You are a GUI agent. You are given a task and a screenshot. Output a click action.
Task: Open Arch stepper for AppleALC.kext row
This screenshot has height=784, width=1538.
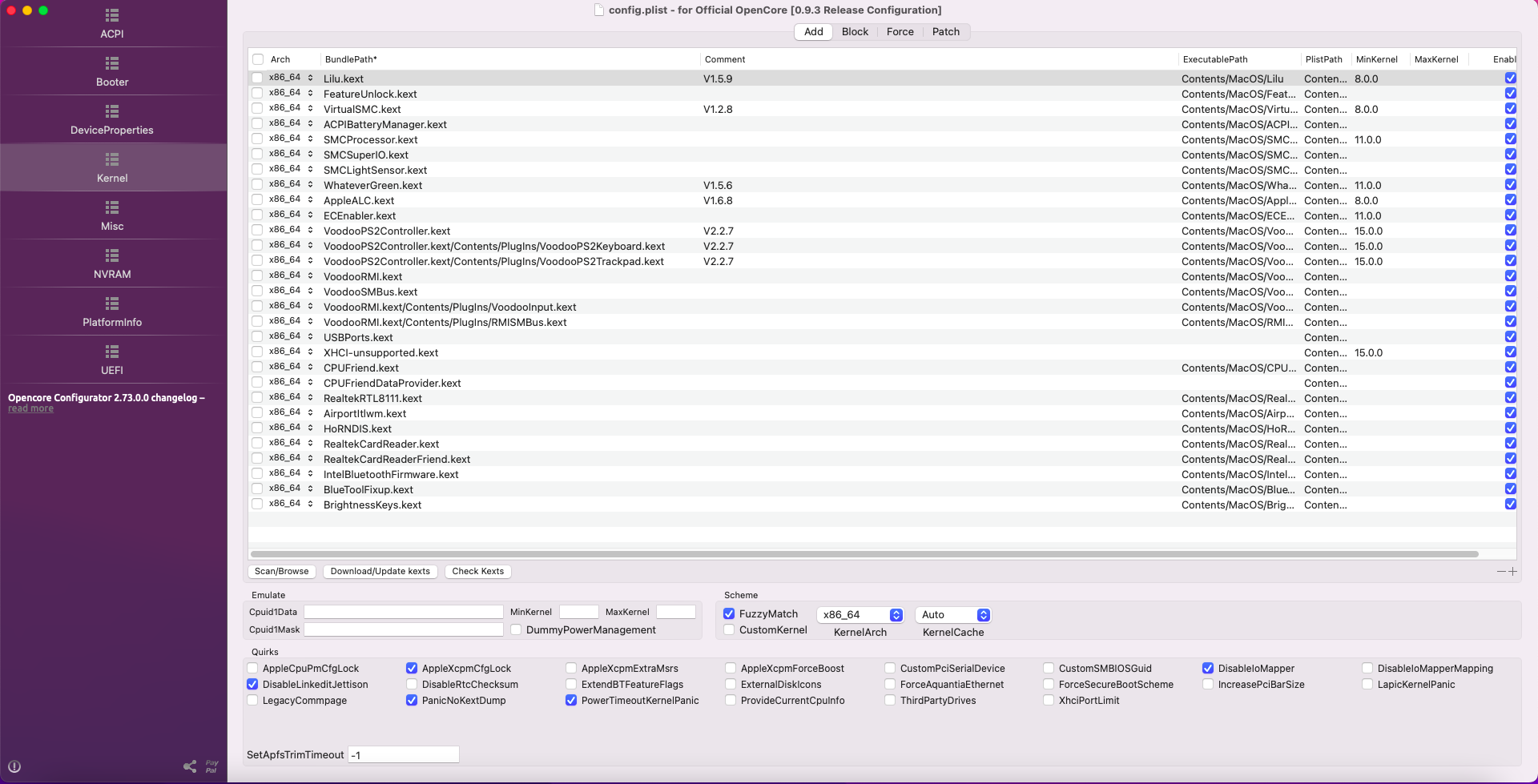[x=310, y=199]
